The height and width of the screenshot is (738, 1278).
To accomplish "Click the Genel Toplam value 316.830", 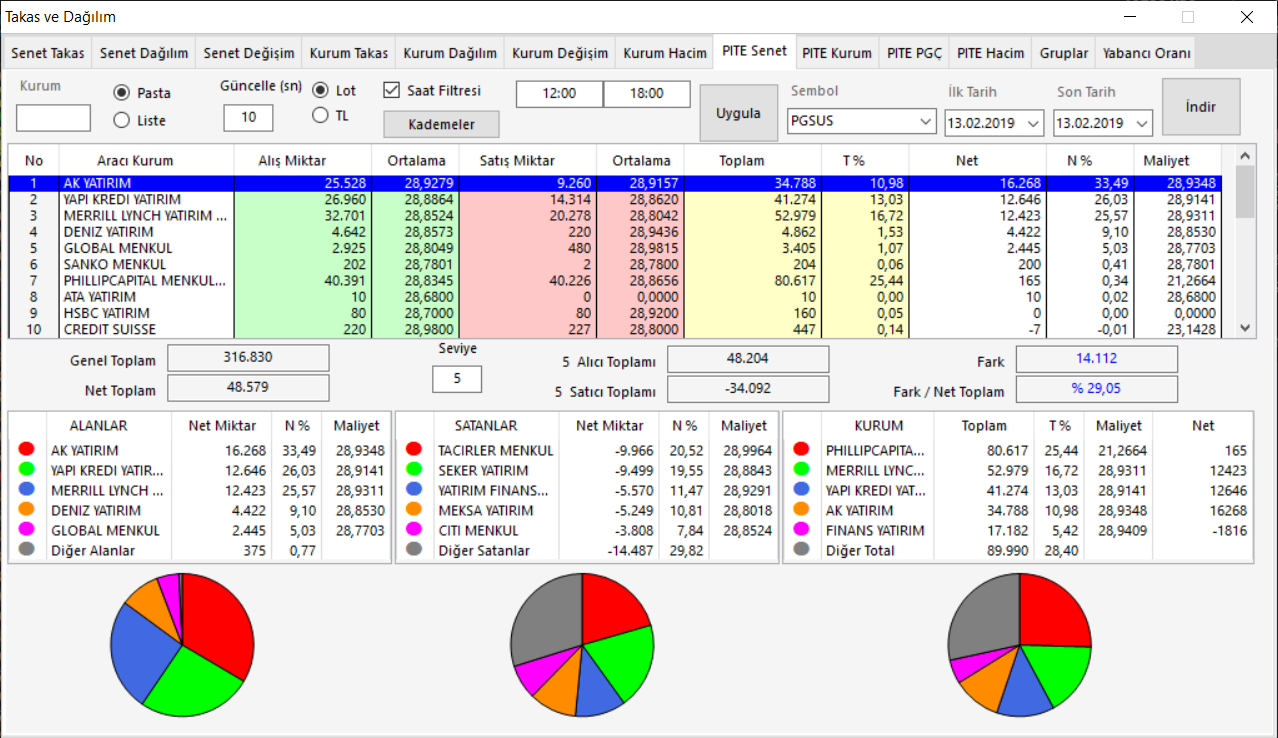I will pyautogui.click(x=248, y=358).
